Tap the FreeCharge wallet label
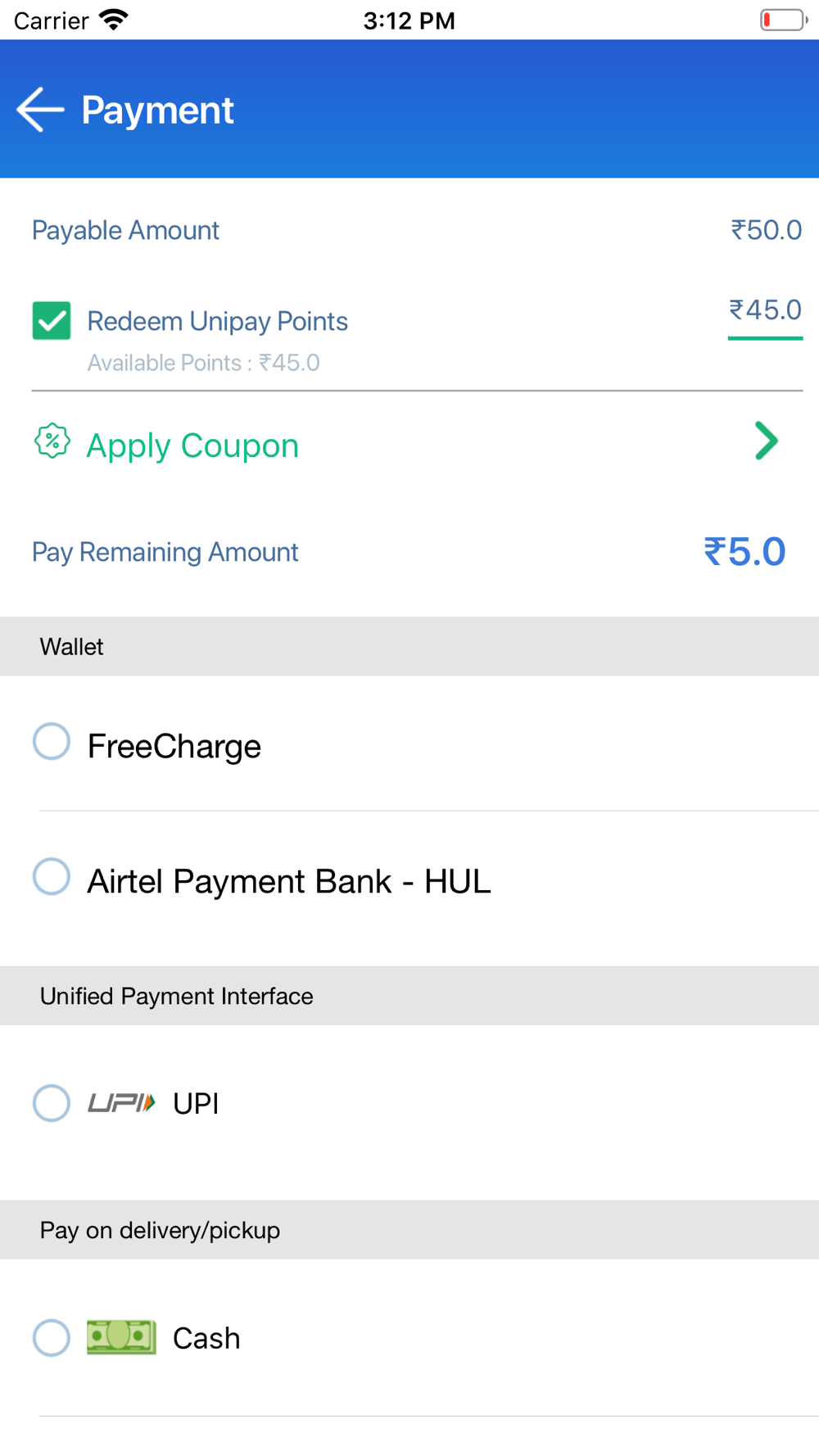Screen dimensions: 819x1456 174,746
